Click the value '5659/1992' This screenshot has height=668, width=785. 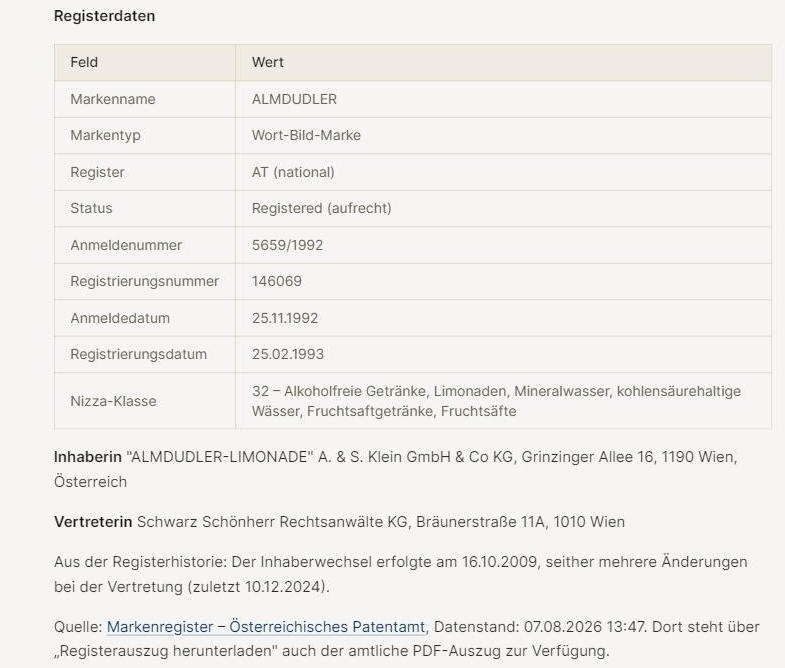point(287,245)
